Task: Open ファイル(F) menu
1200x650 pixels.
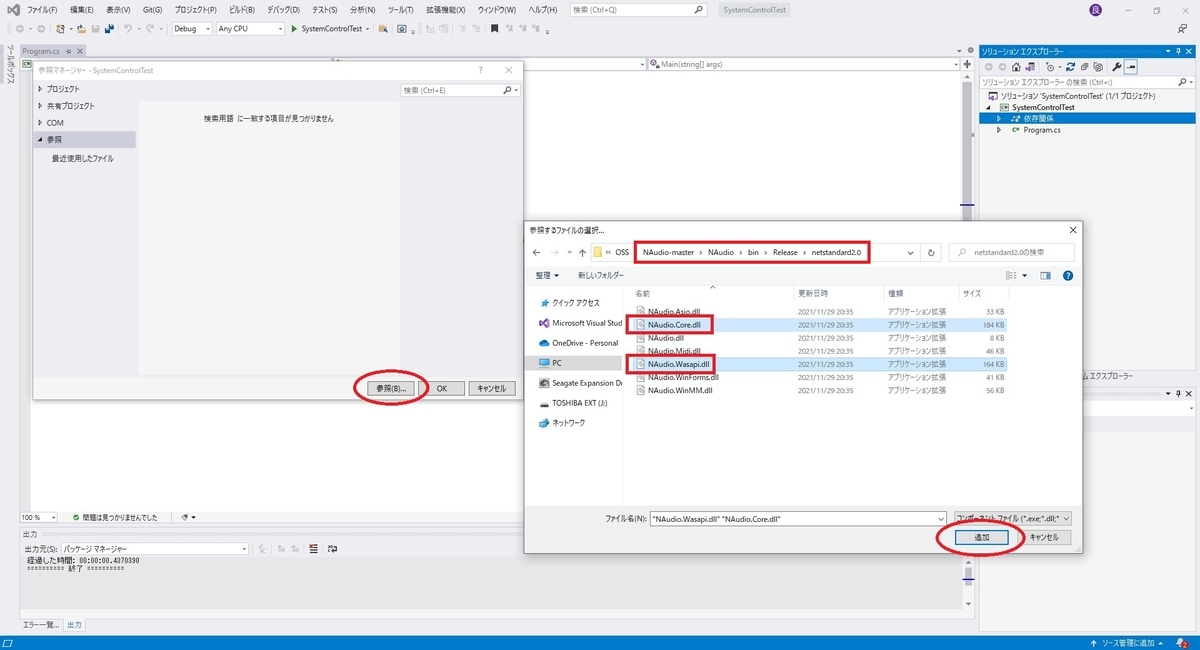Action: pos(41,9)
